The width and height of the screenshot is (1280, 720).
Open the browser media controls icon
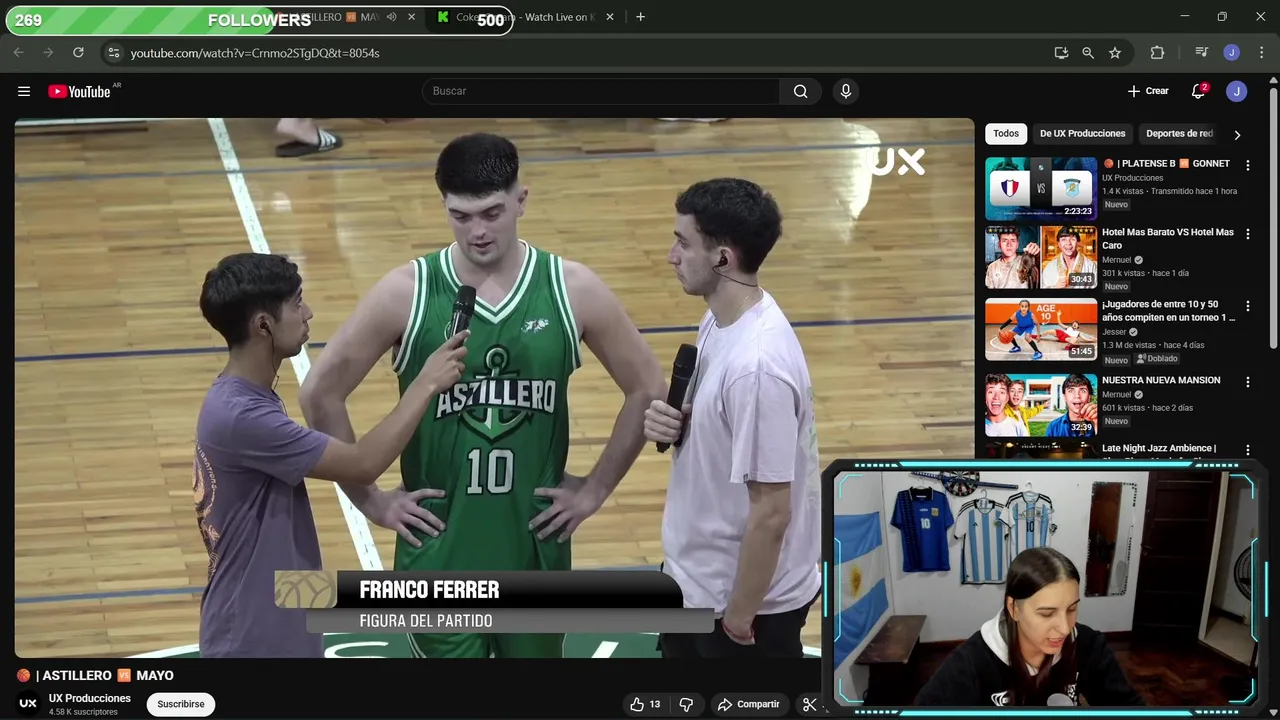point(1202,53)
